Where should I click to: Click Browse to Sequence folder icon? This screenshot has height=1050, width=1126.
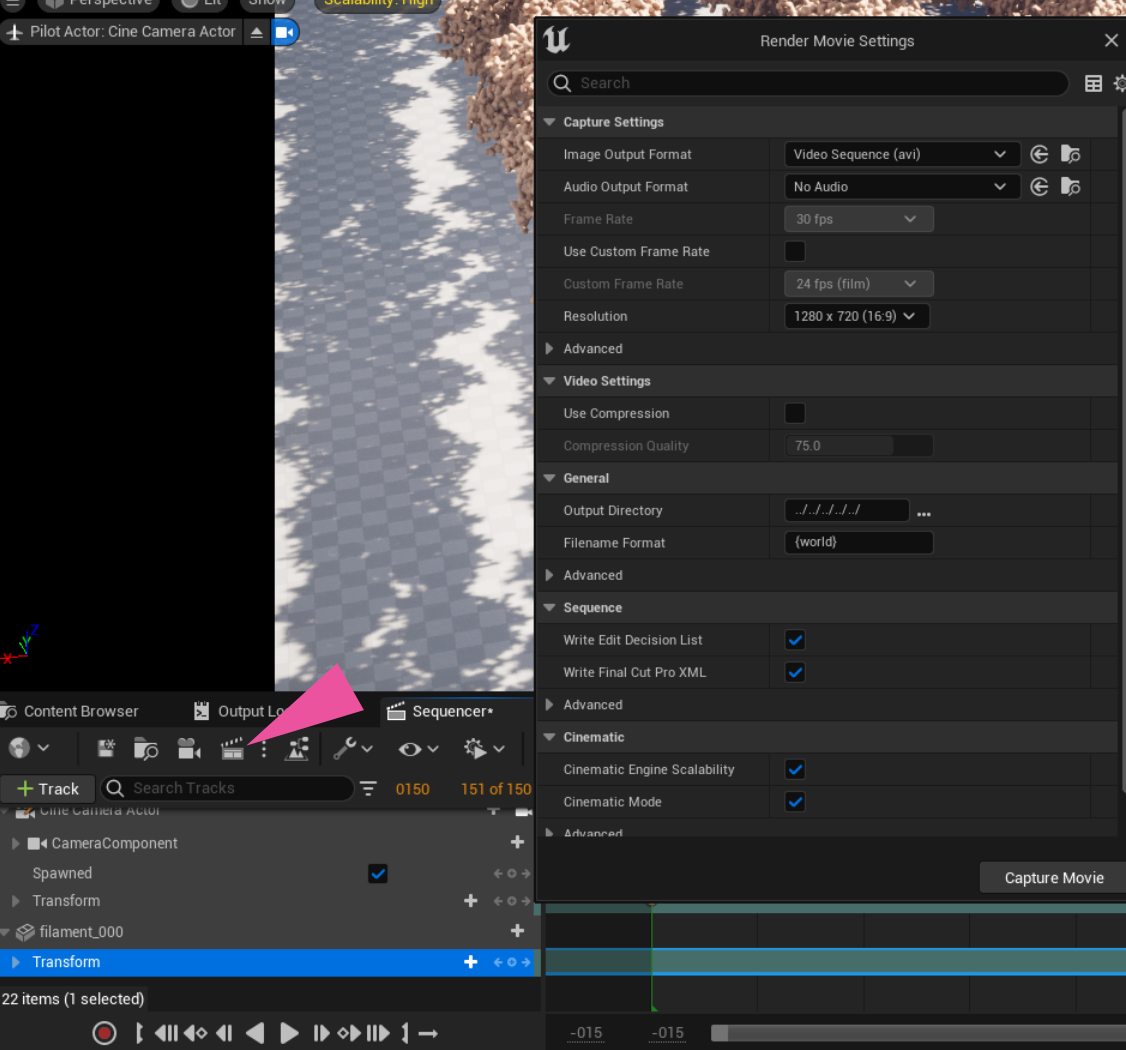point(146,749)
